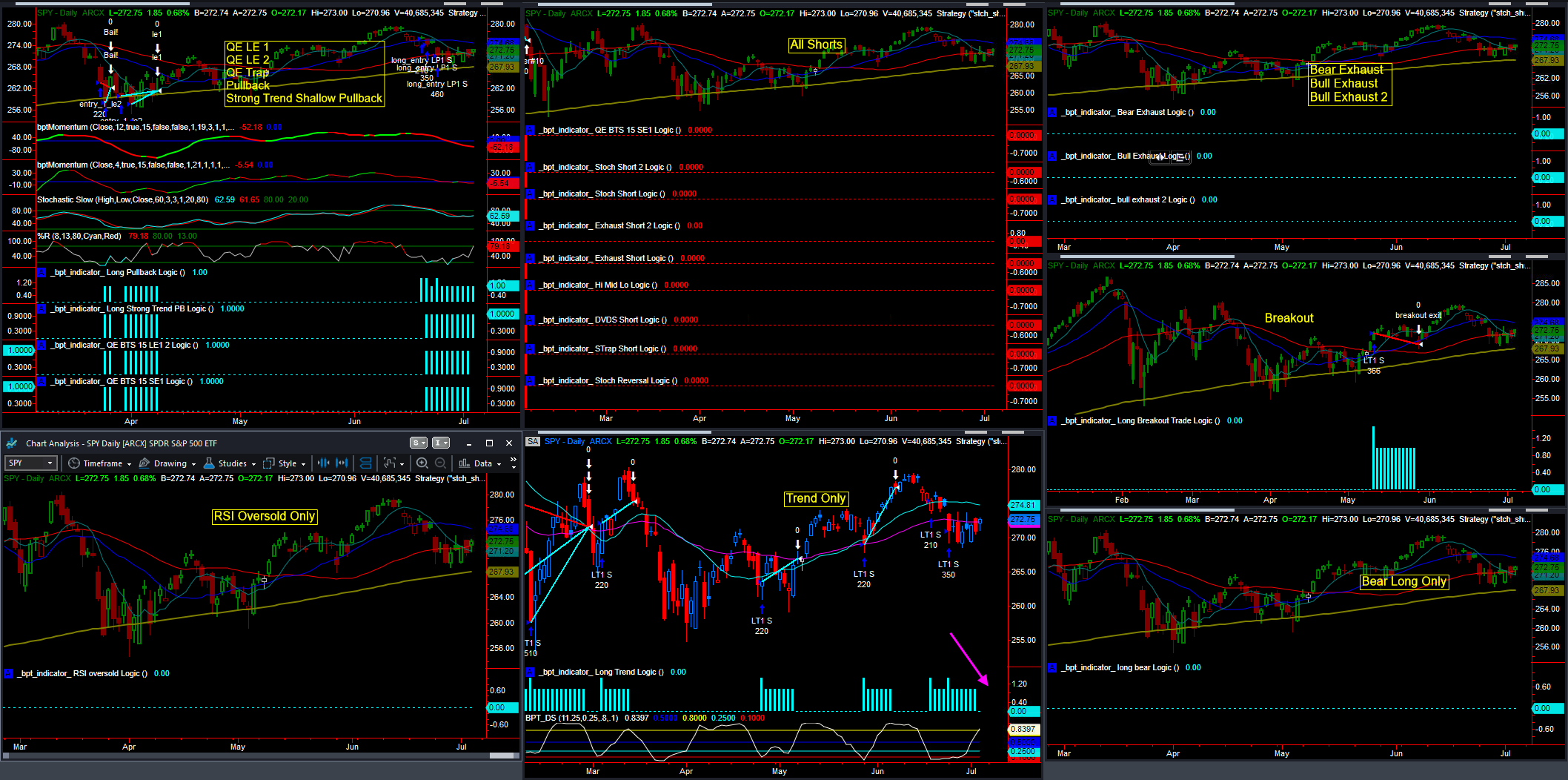
Task: Click the zoom out magnifier icon
Action: [440, 463]
